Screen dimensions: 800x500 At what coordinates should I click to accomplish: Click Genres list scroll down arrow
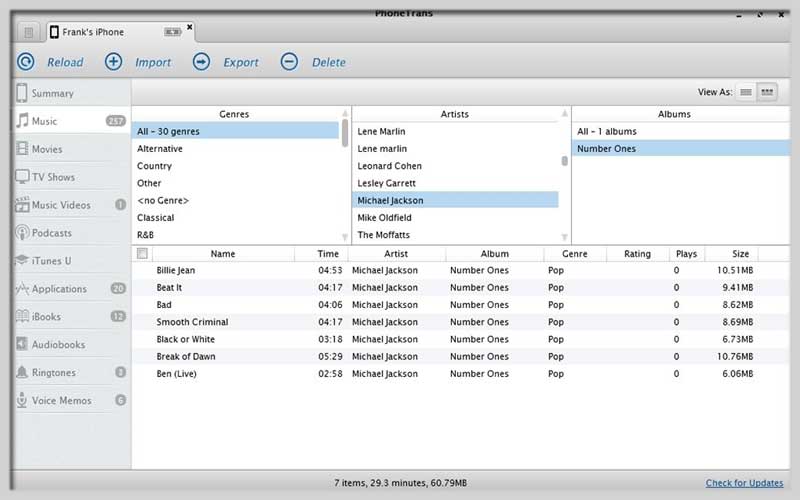click(x=345, y=237)
